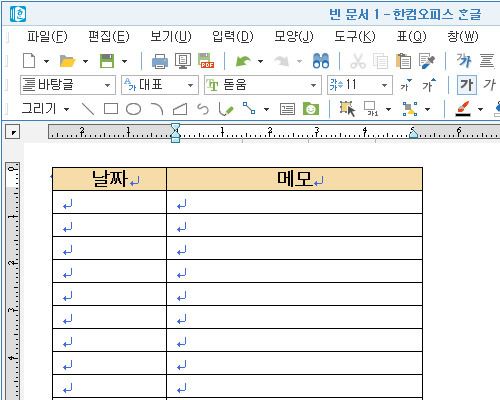
Task: Click the left indent marker on ruler
Action: 176,132
